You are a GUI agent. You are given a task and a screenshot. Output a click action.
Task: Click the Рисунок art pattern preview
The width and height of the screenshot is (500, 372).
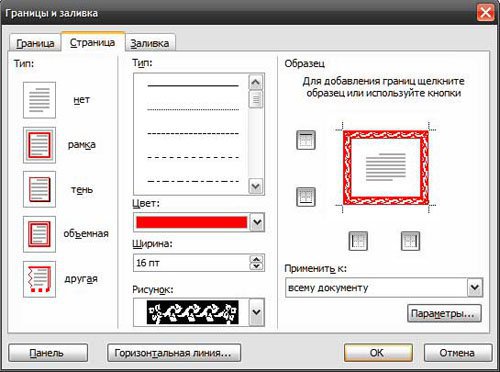click(x=193, y=312)
